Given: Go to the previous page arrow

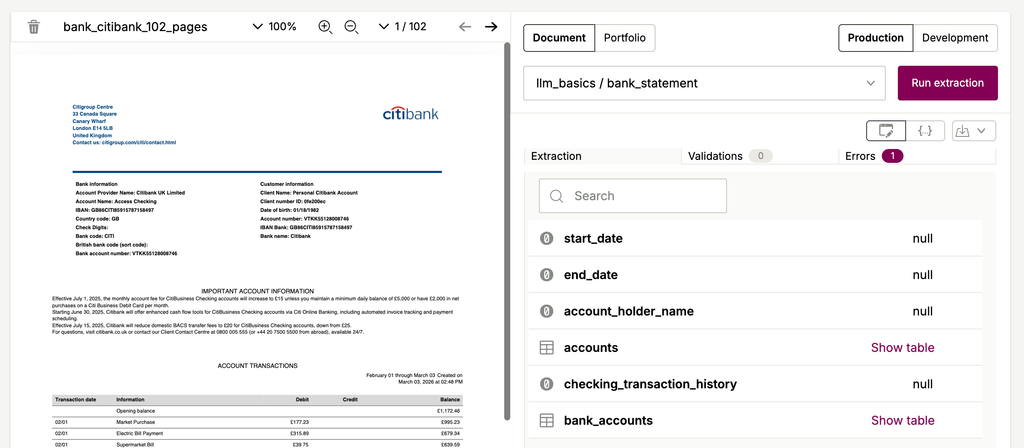Looking at the screenshot, I should [x=465, y=27].
